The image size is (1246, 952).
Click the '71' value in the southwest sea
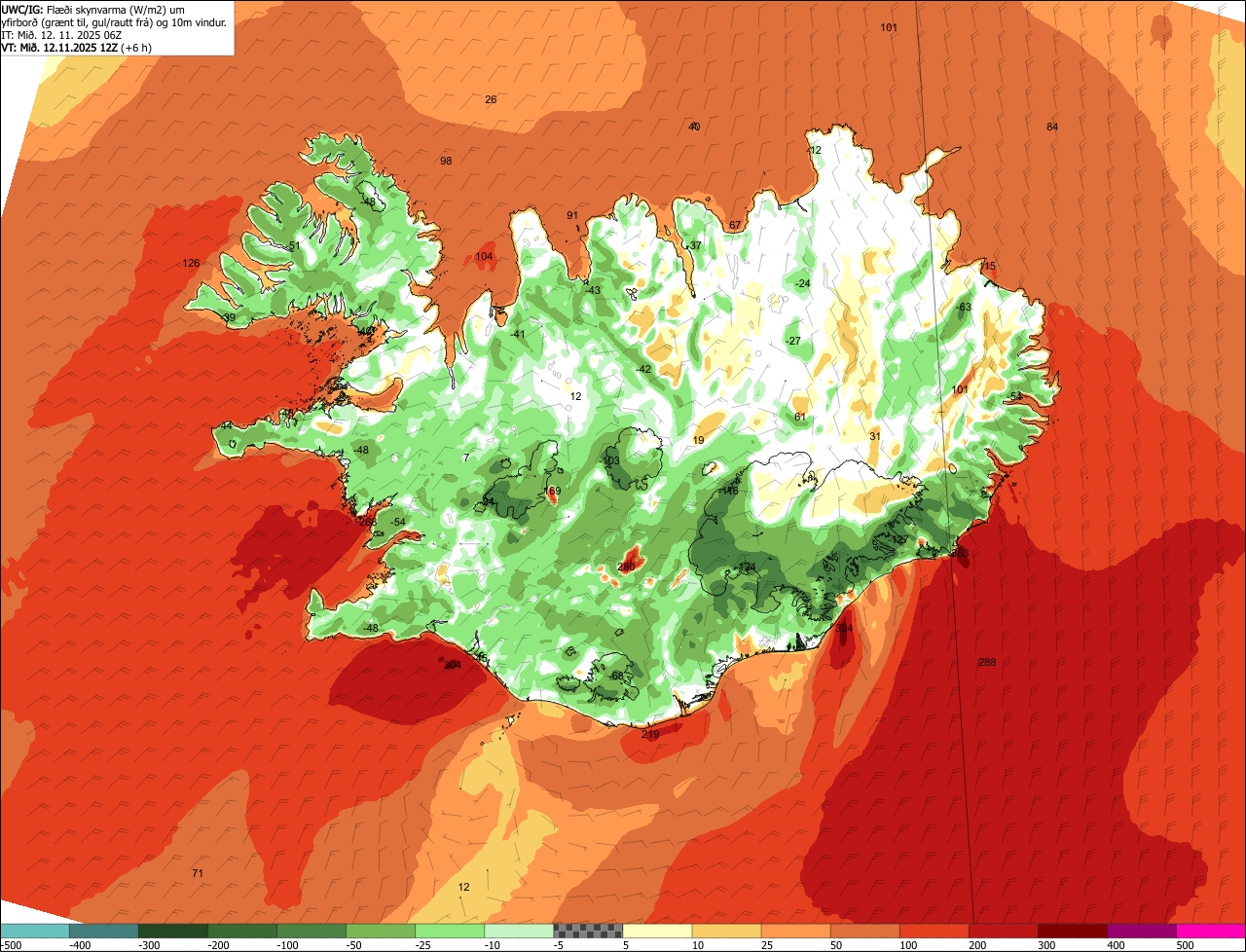198,873
